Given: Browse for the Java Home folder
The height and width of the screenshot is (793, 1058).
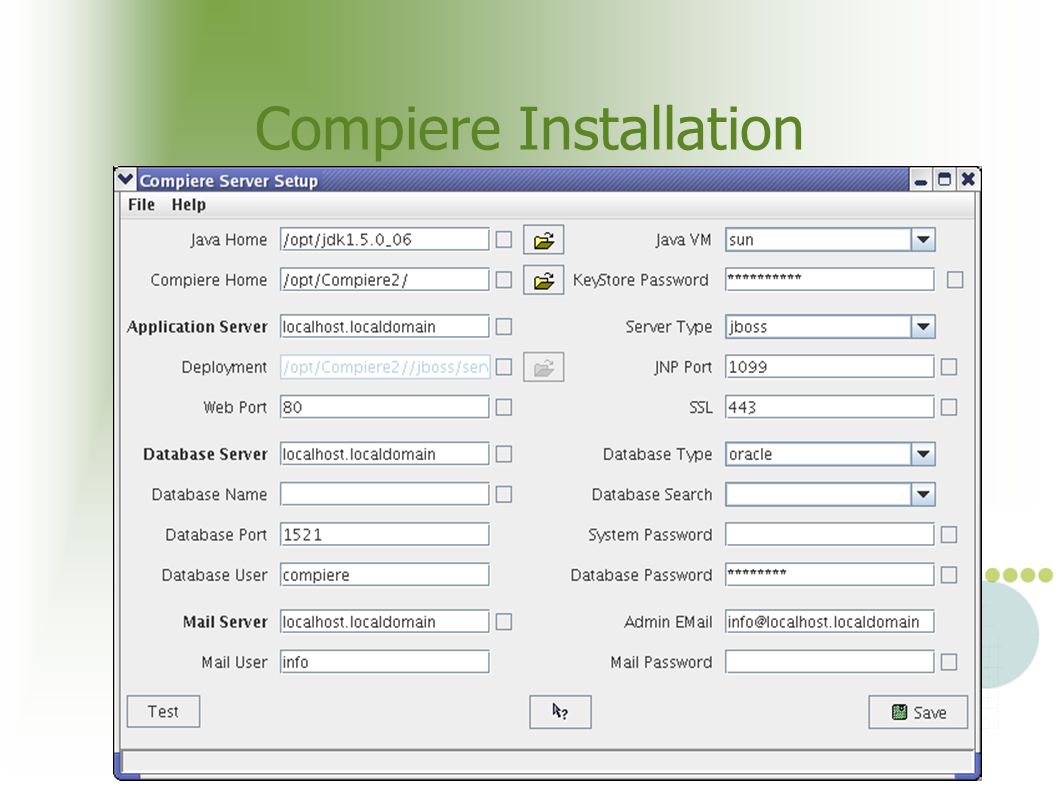Looking at the screenshot, I should (543, 240).
